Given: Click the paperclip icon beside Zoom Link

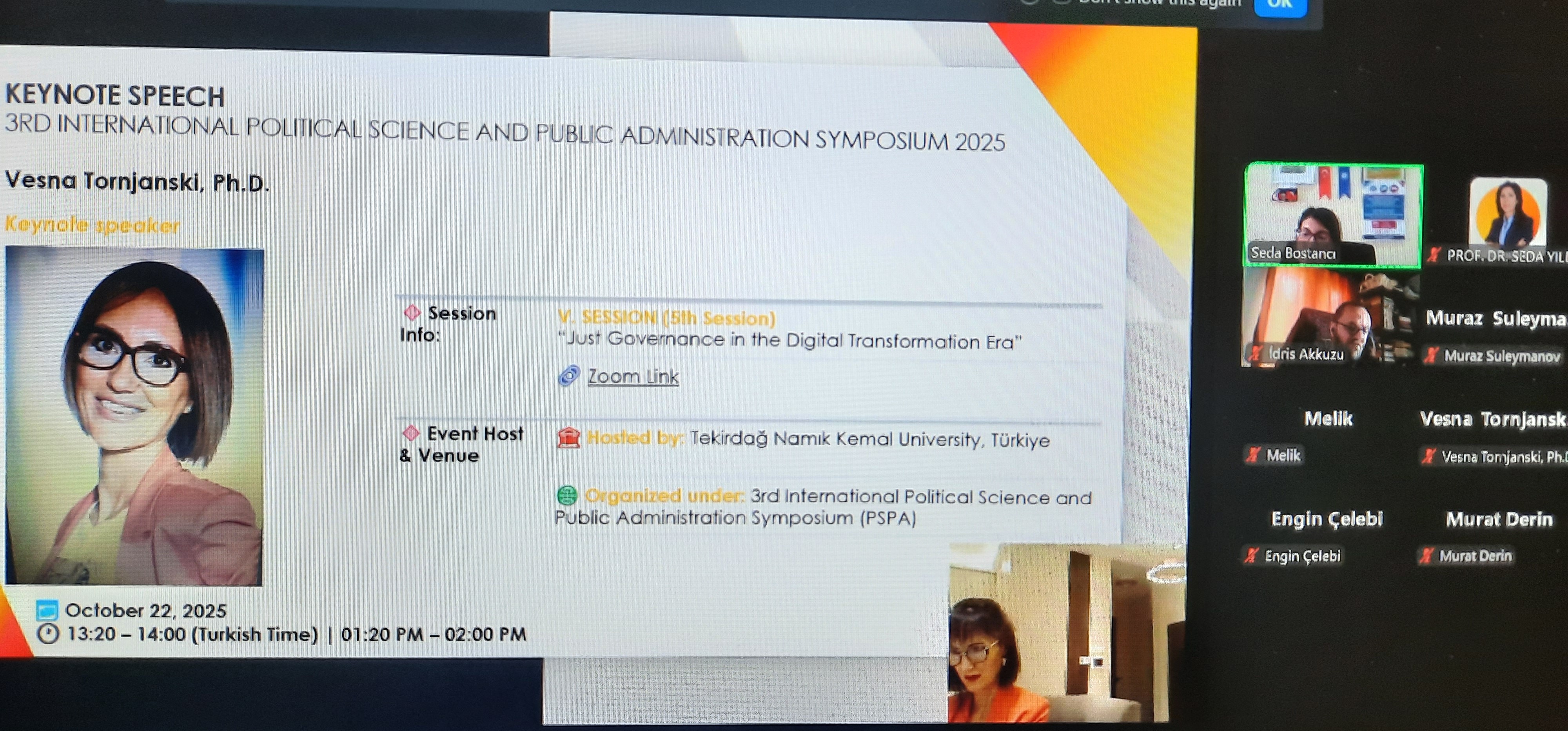Looking at the screenshot, I should point(568,376).
